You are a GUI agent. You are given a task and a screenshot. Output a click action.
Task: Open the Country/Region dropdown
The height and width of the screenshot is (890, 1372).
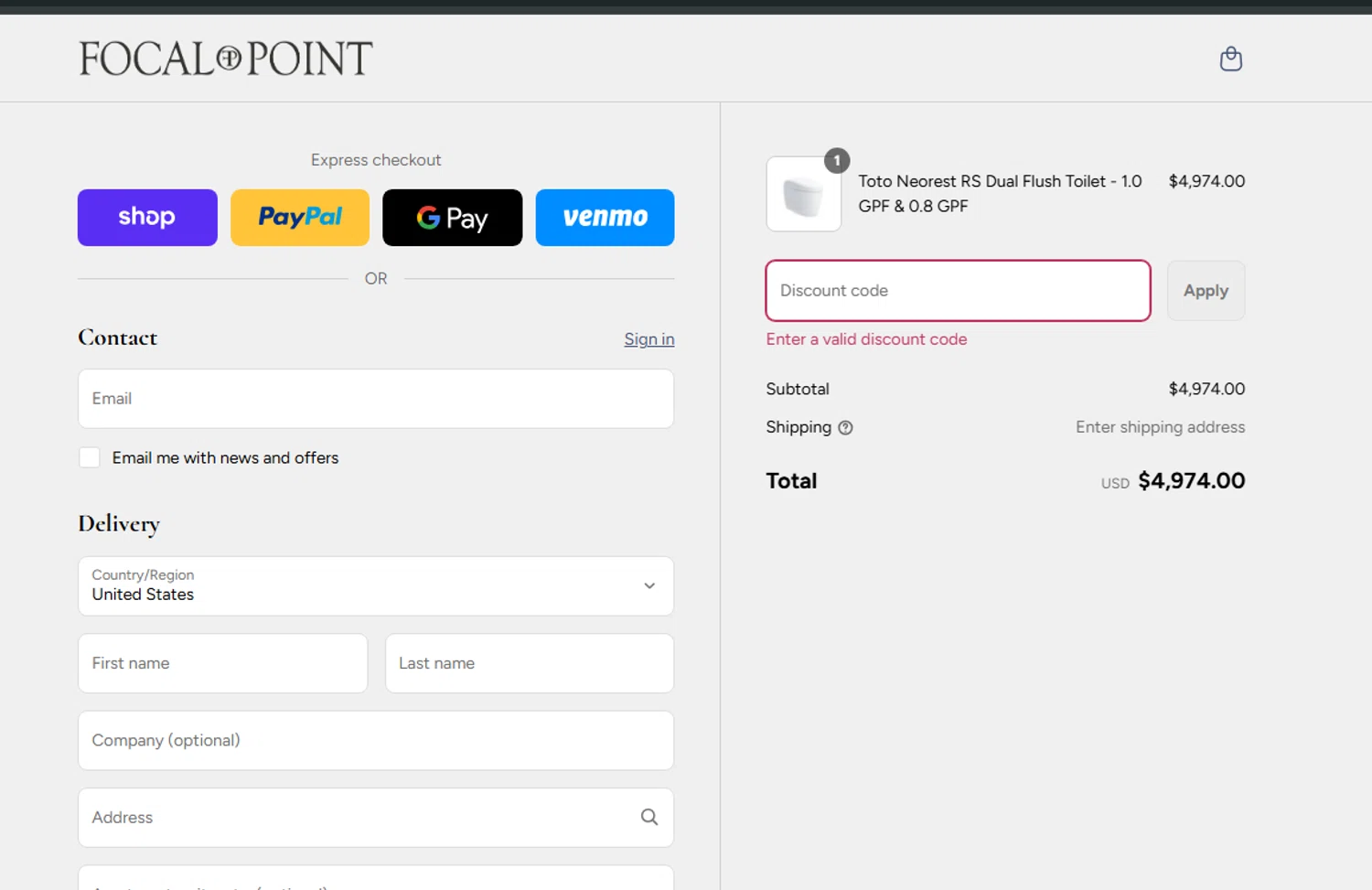(x=376, y=586)
